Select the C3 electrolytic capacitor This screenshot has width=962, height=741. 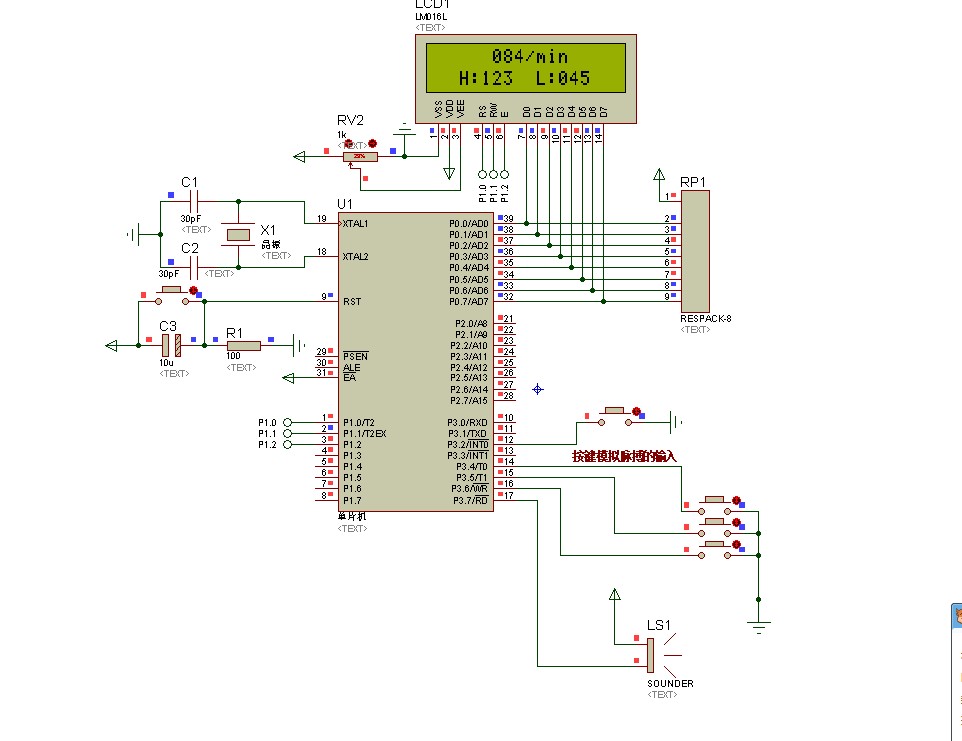170,345
